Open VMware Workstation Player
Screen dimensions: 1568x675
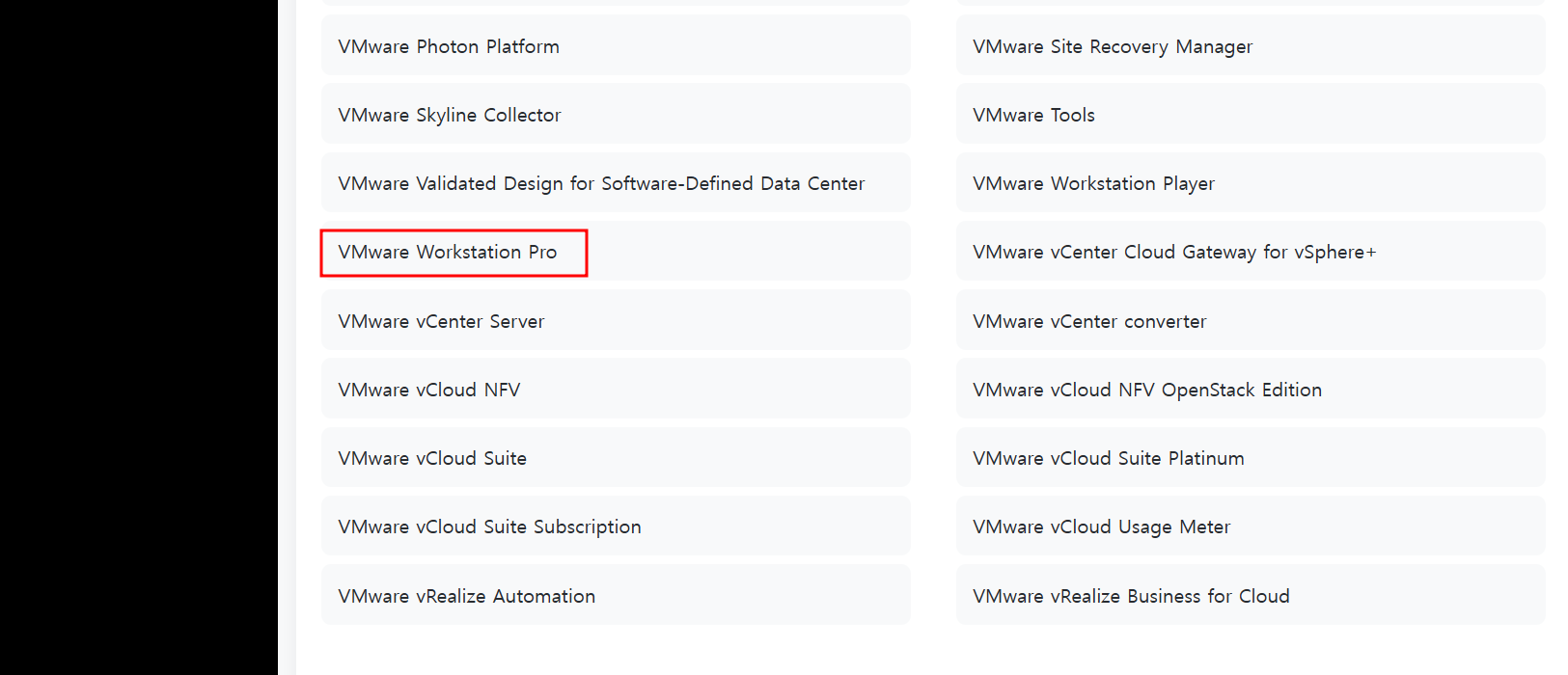(1251, 182)
